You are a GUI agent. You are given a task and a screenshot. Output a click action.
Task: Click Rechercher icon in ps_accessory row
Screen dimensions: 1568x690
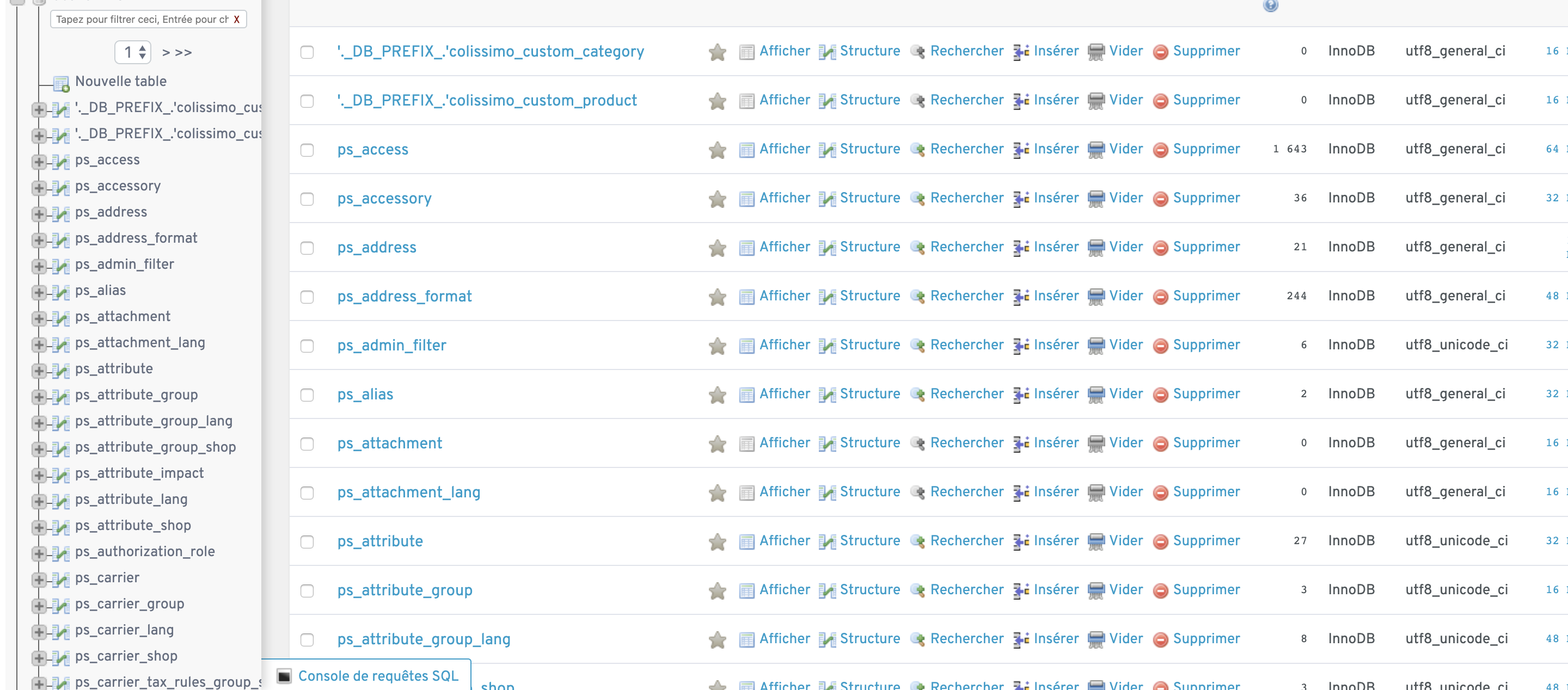pos(918,199)
